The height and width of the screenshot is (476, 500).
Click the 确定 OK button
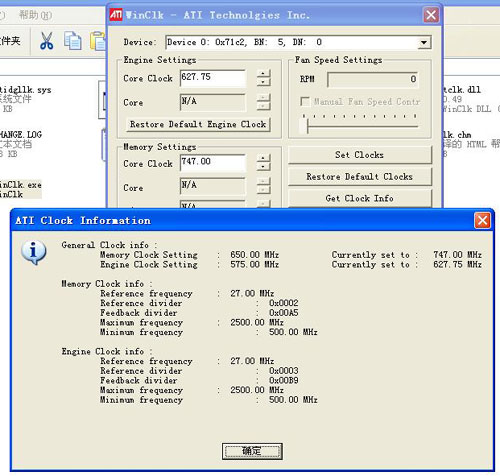click(x=252, y=451)
